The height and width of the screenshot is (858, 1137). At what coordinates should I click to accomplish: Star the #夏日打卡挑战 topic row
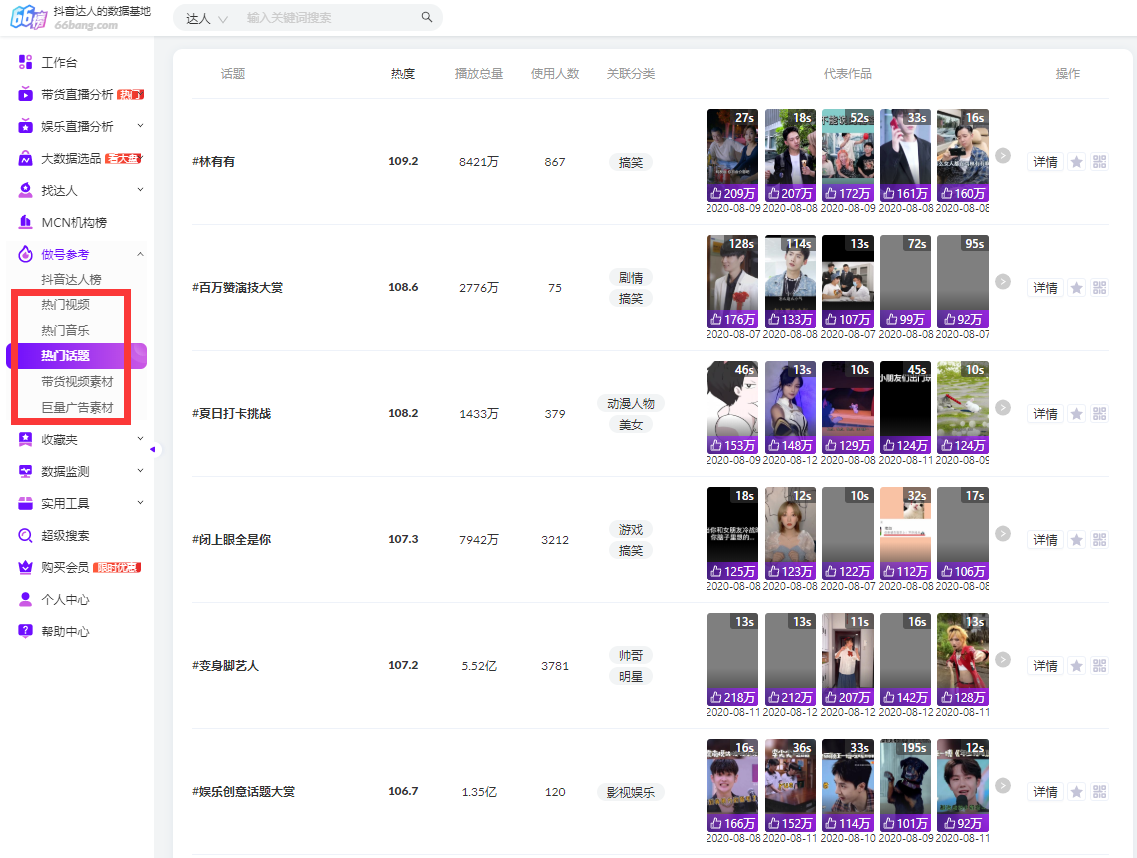[x=1076, y=414]
